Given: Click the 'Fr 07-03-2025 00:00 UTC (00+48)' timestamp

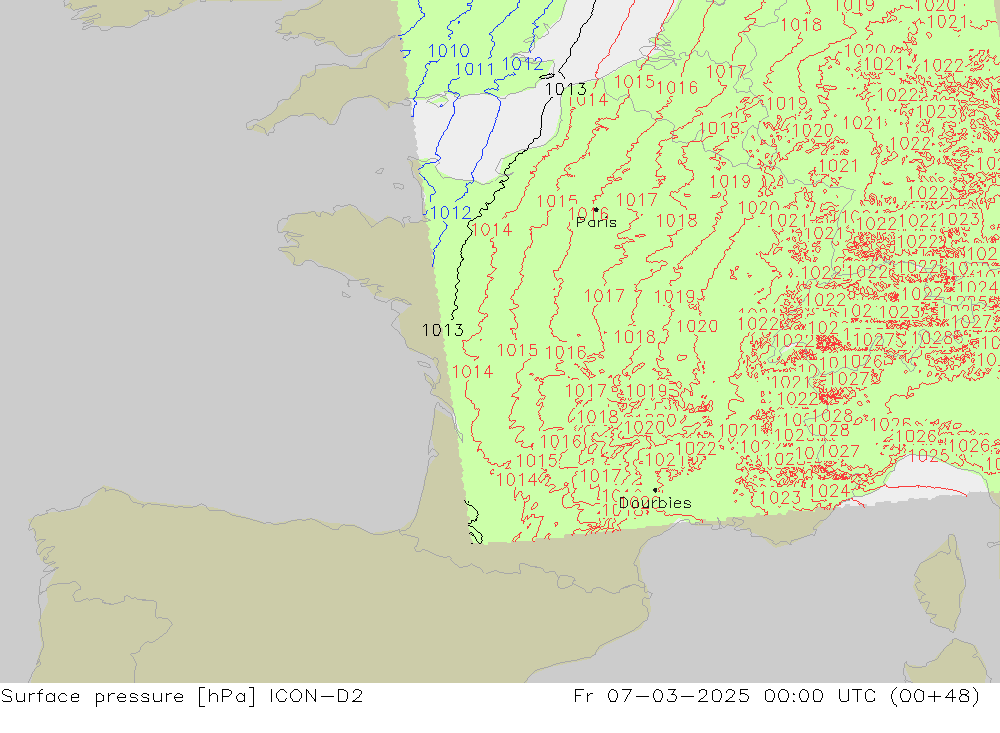Looking at the screenshot, I should tap(776, 695).
